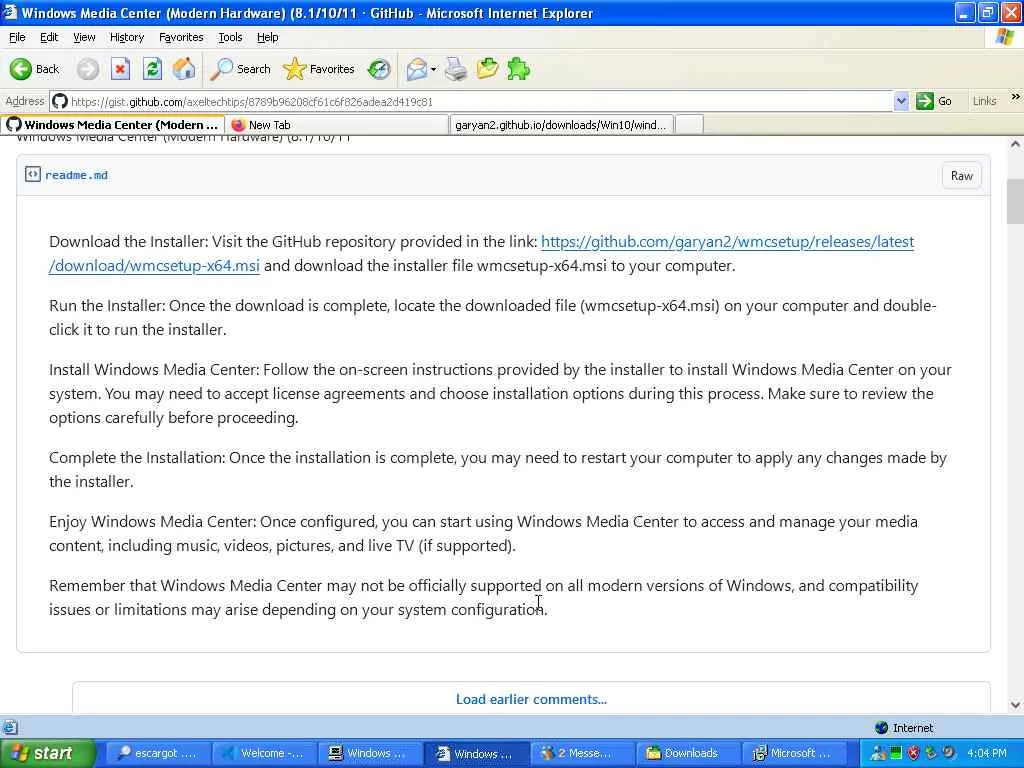Open the Help menu
Viewport: 1024px width, 768px height.
[267, 37]
